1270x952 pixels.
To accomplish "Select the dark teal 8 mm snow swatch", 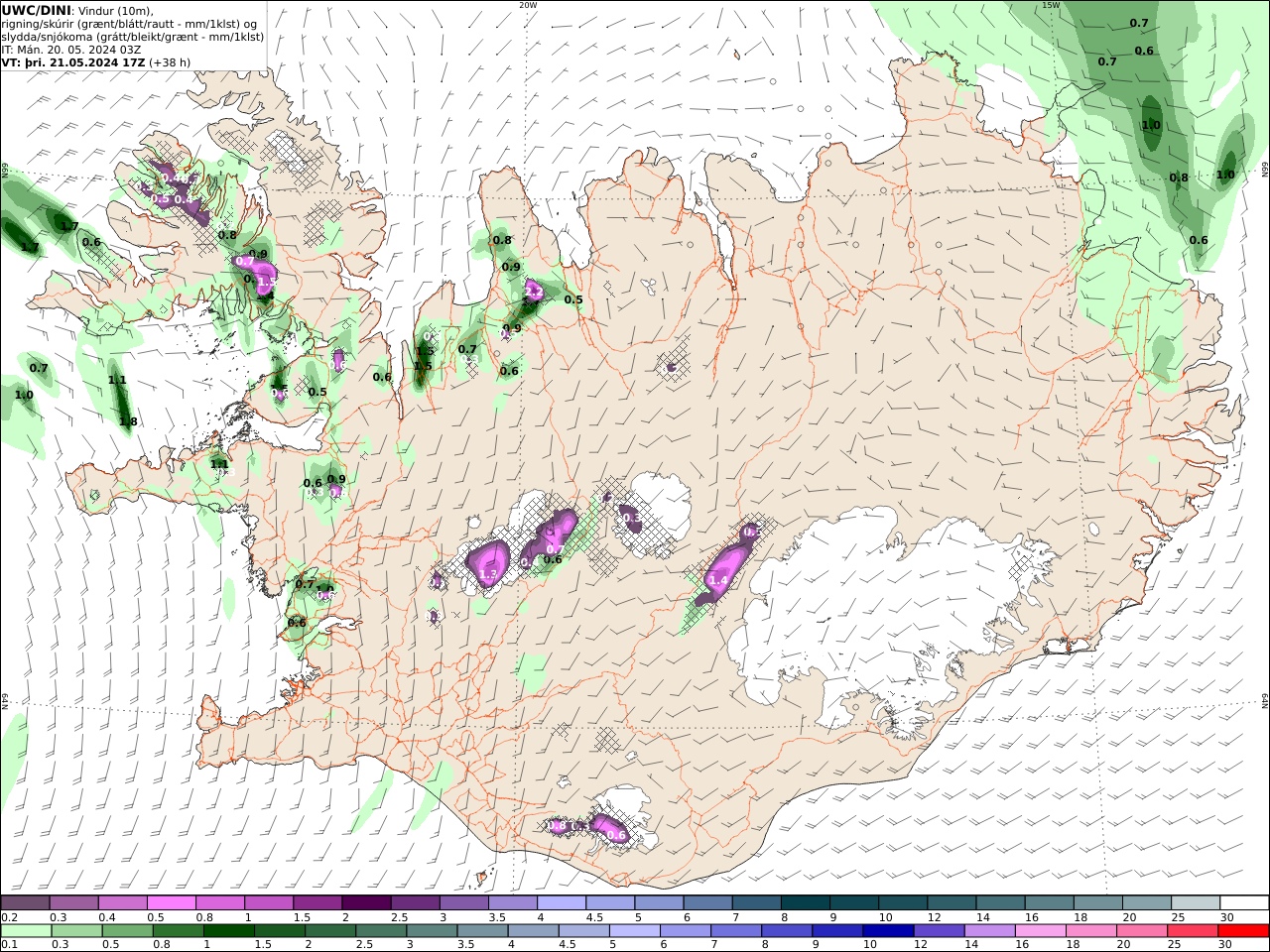I will [805, 903].
